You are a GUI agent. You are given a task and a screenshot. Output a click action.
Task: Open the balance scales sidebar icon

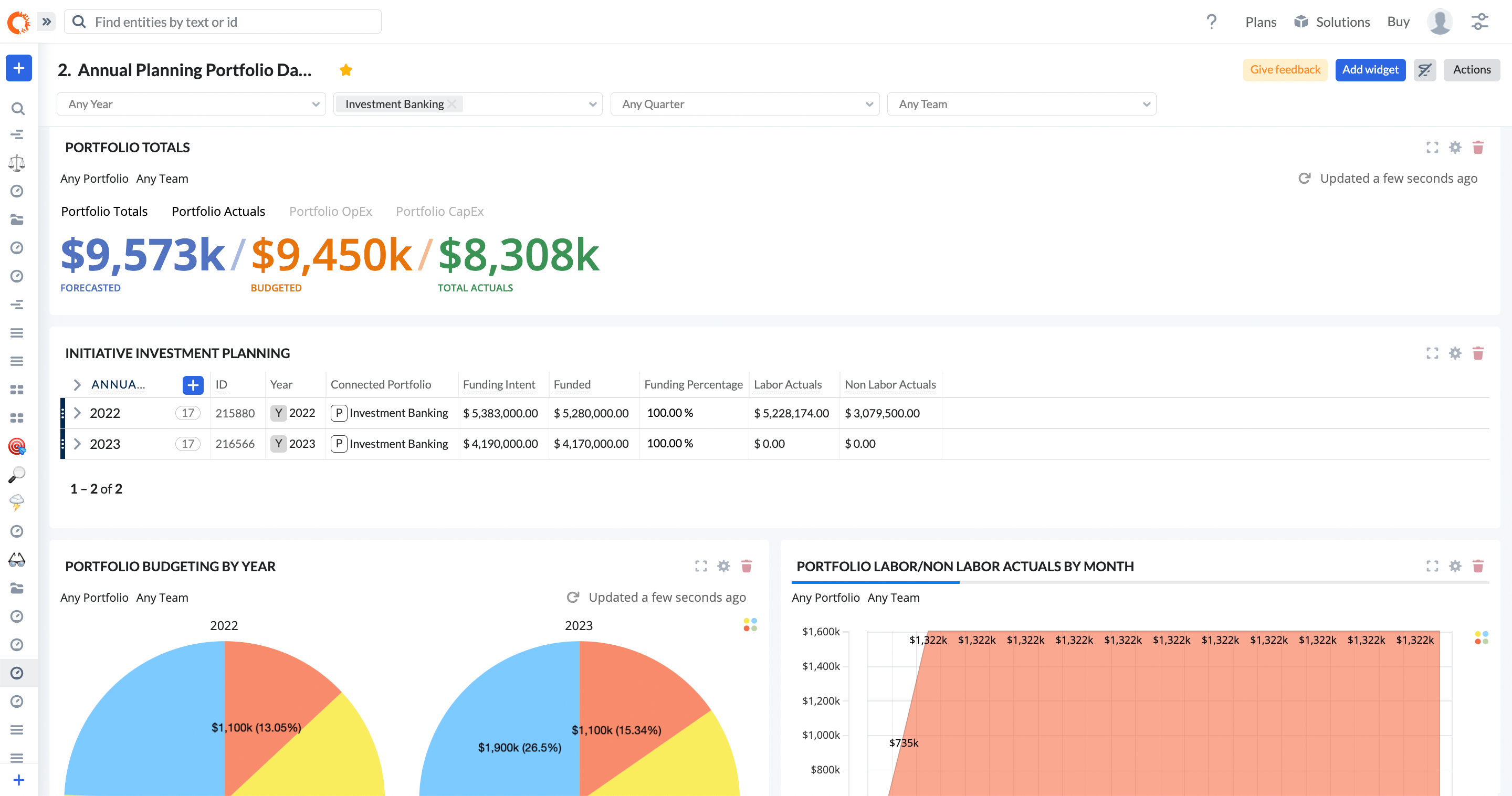pos(17,163)
